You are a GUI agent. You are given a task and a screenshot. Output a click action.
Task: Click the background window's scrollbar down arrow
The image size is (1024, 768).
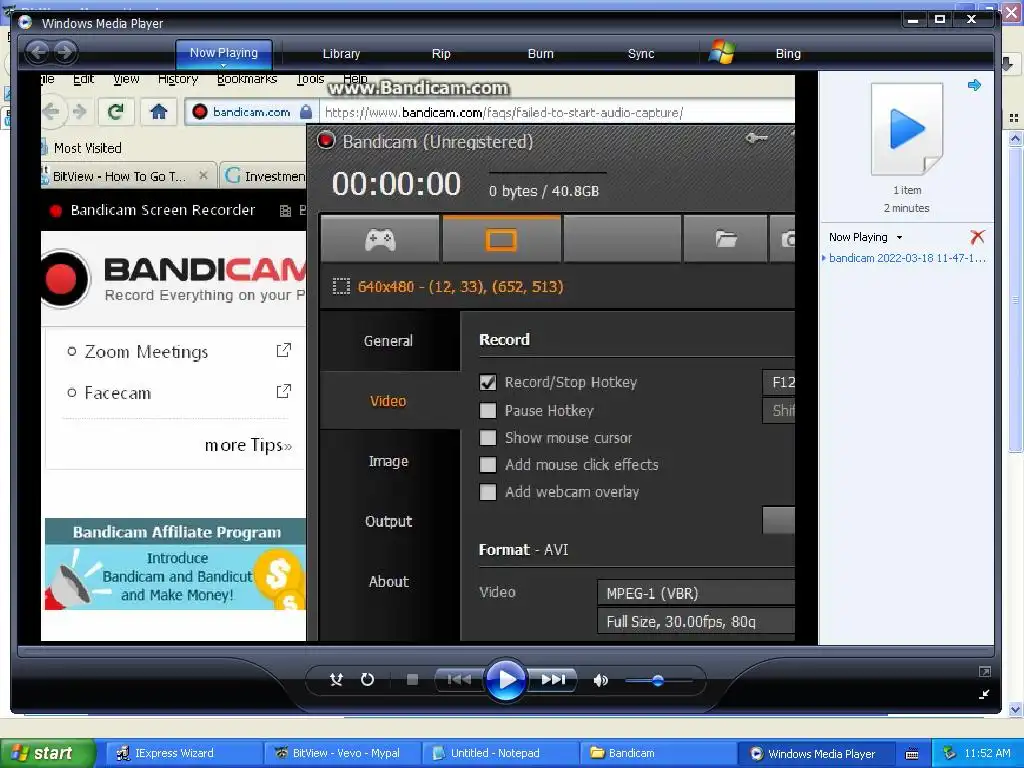tap(1015, 709)
